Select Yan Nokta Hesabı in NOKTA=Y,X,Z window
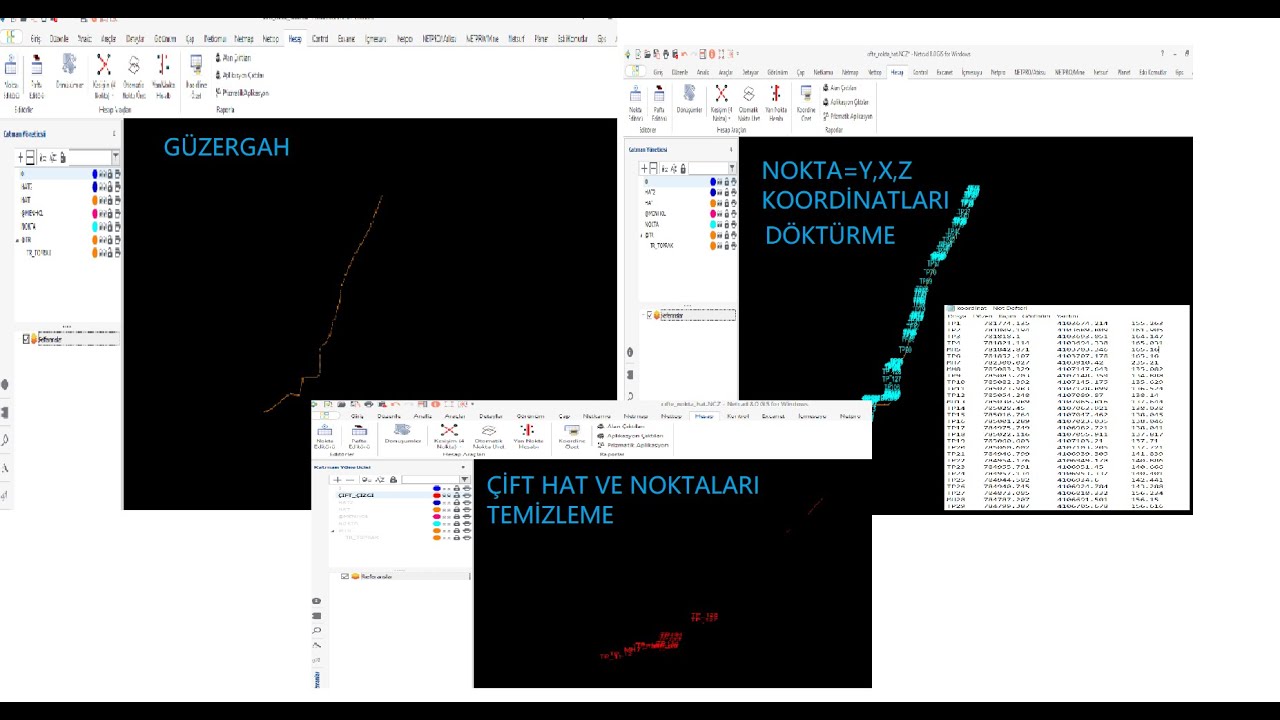1280x720 pixels. point(776,103)
